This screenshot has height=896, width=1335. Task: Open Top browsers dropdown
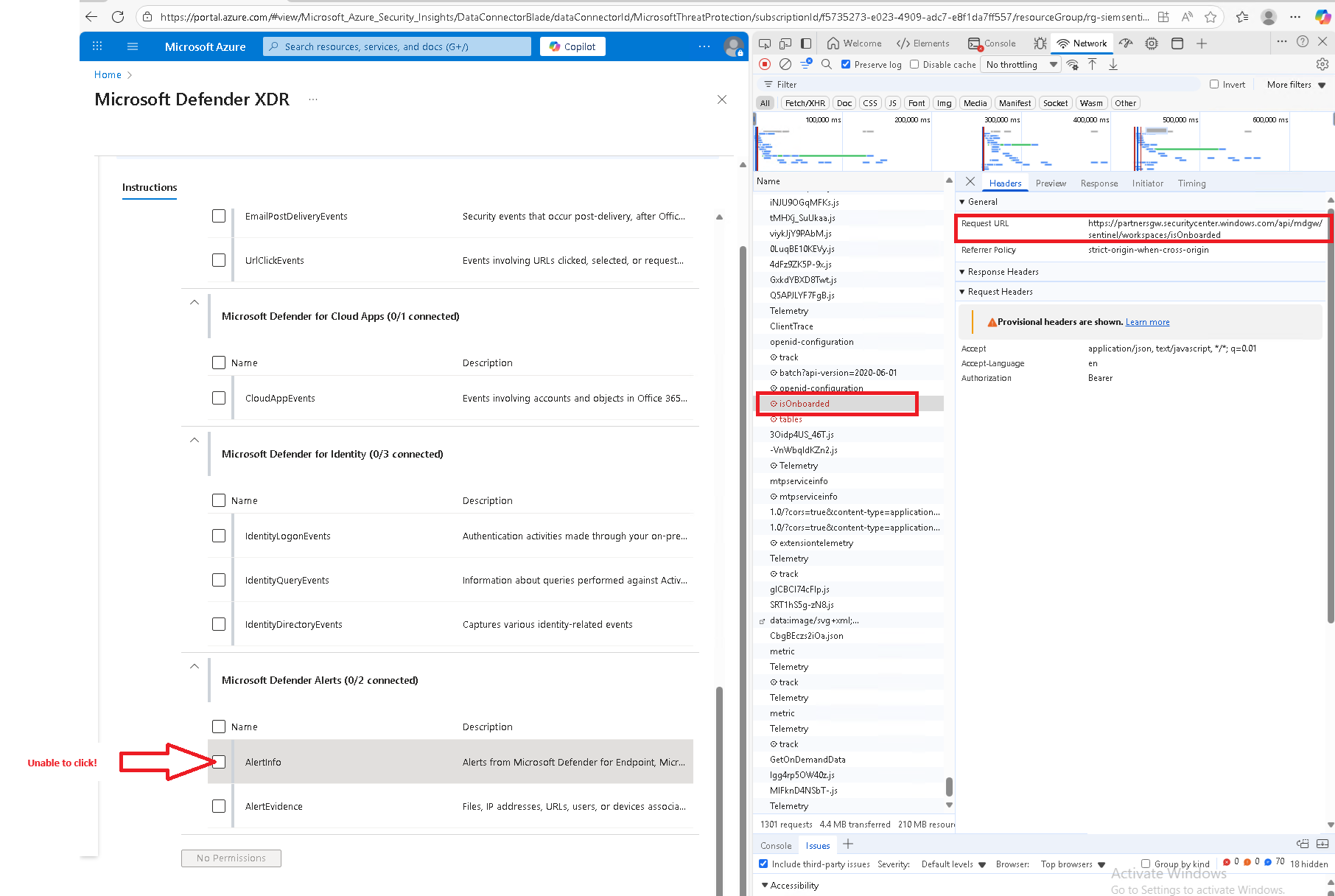coord(1073,864)
